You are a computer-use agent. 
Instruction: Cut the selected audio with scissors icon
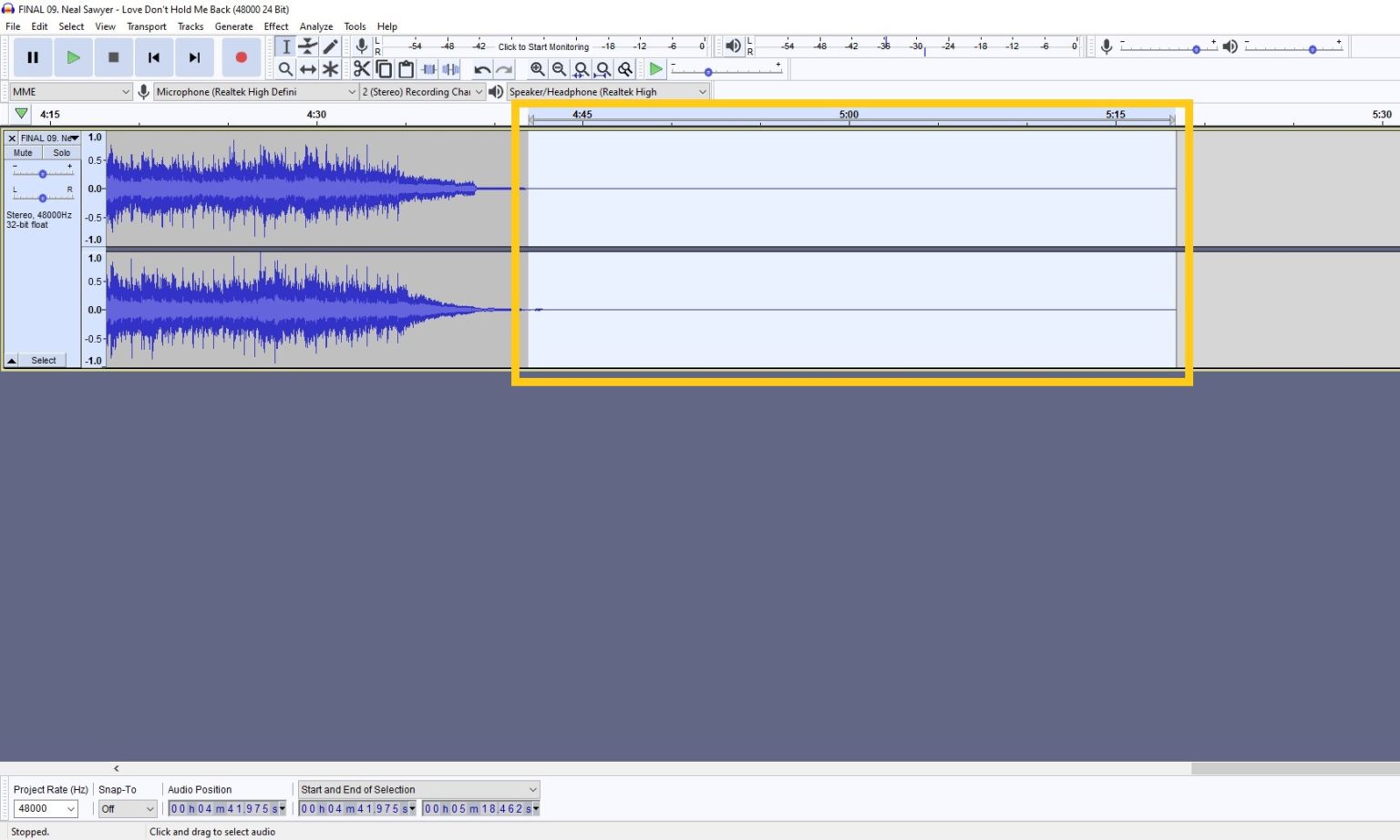(361, 68)
